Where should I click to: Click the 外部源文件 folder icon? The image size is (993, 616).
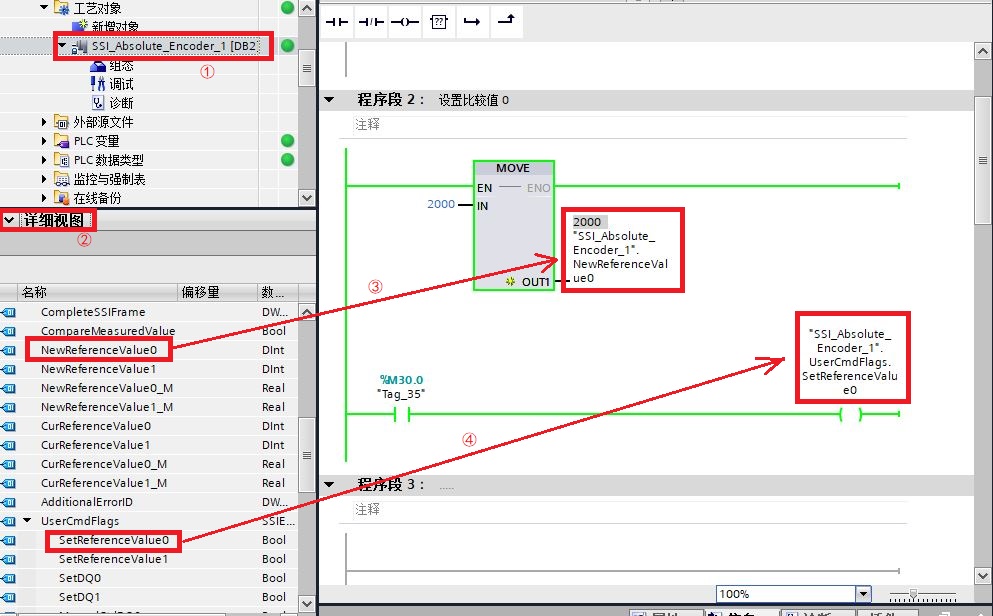61,122
